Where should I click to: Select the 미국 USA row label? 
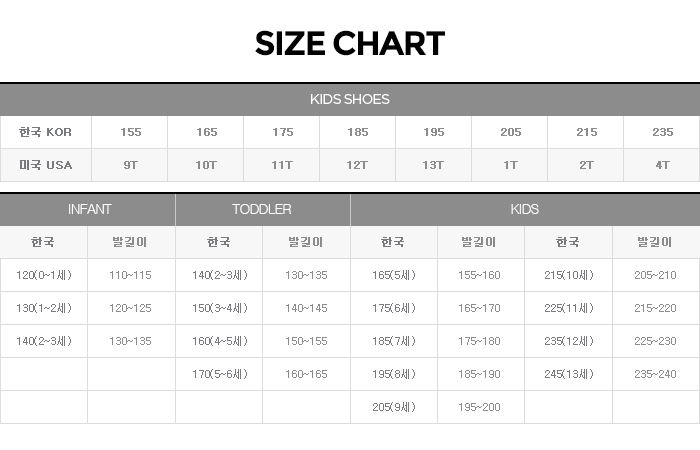click(46, 165)
